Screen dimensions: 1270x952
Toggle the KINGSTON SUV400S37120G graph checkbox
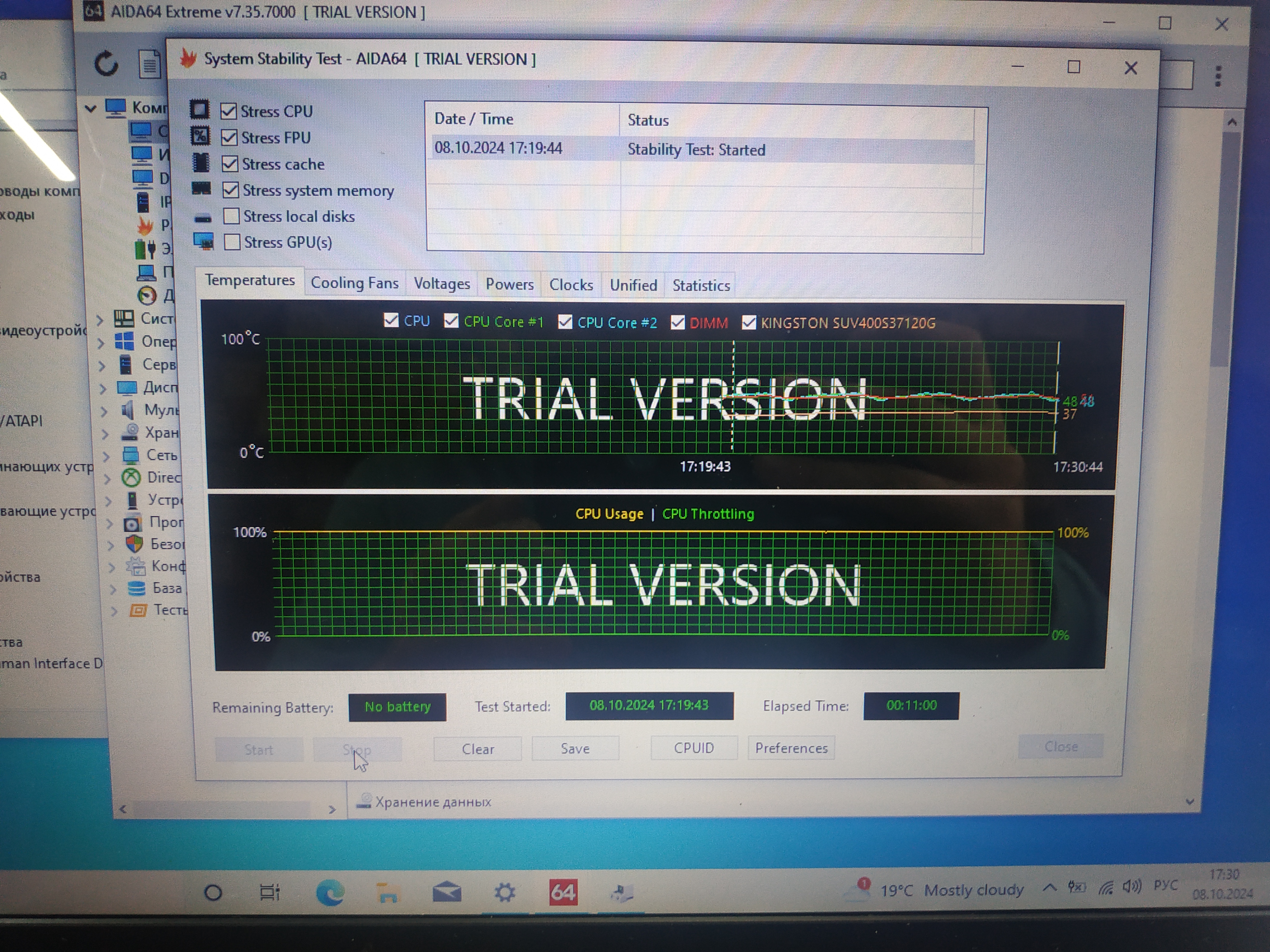[749, 322]
